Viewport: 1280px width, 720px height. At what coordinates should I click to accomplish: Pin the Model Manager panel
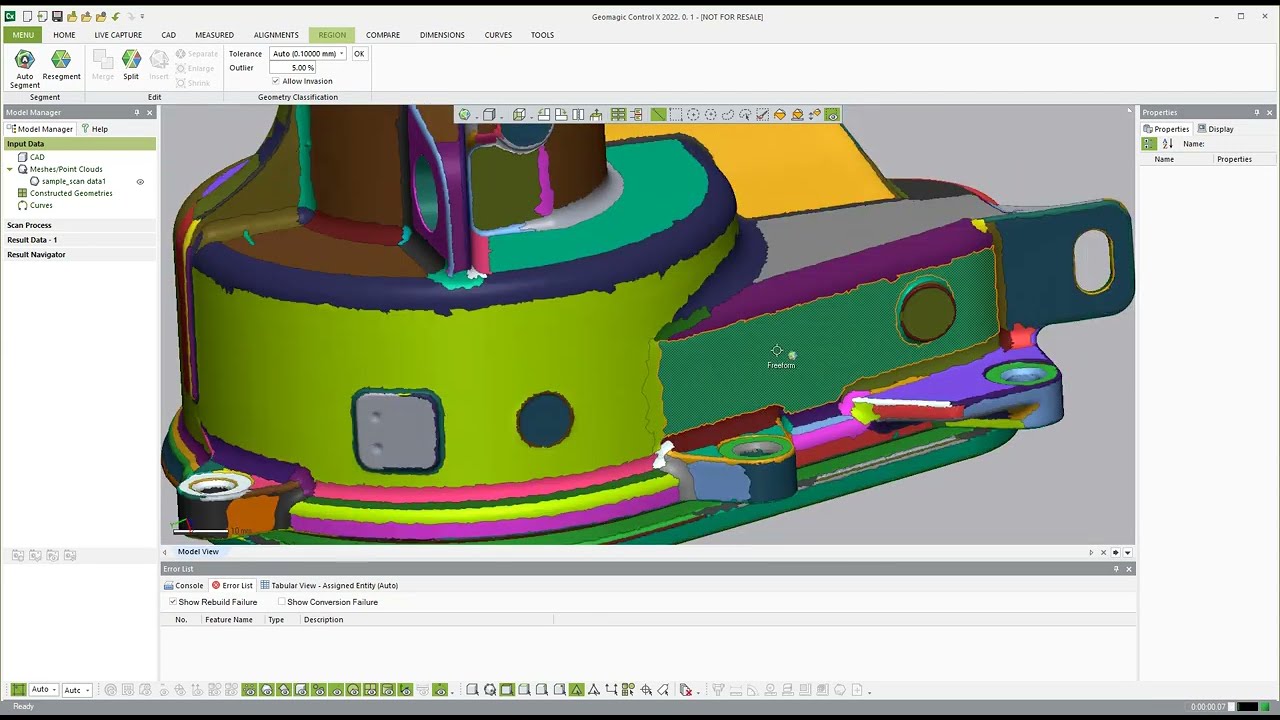[x=137, y=112]
